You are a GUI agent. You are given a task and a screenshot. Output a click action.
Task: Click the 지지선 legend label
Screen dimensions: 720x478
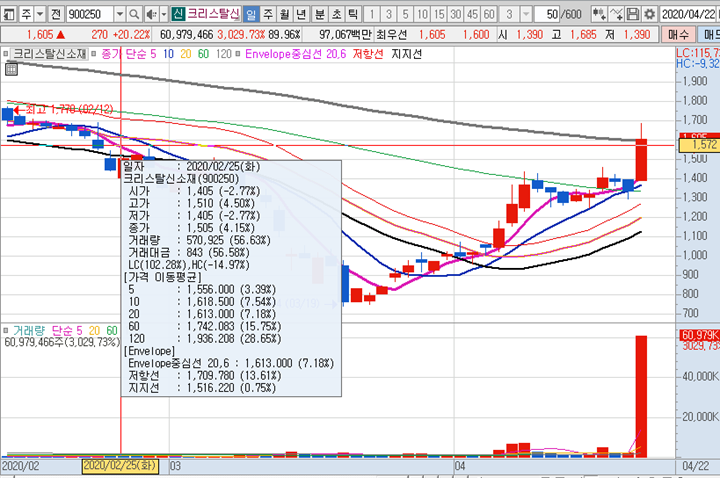click(406, 54)
